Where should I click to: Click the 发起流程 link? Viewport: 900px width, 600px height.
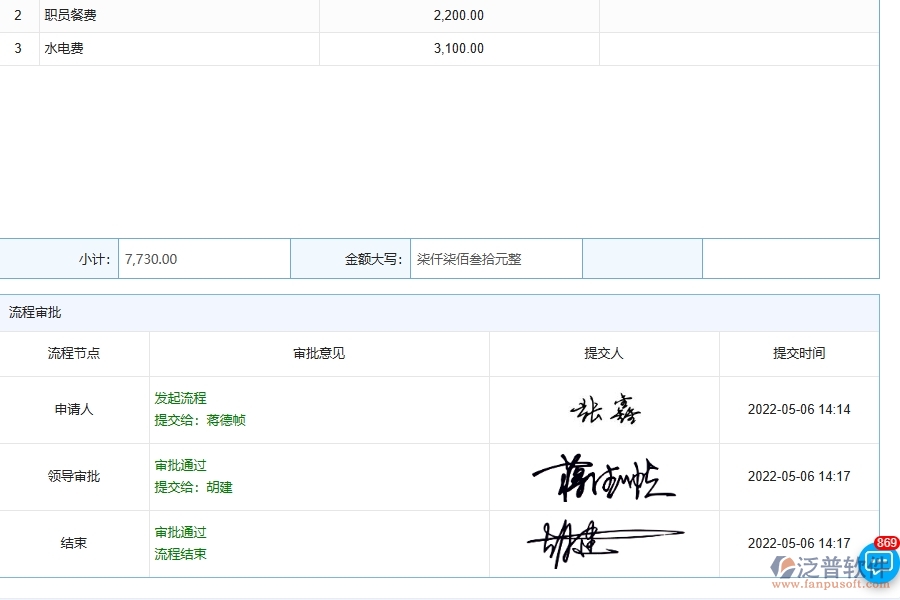[x=181, y=398]
